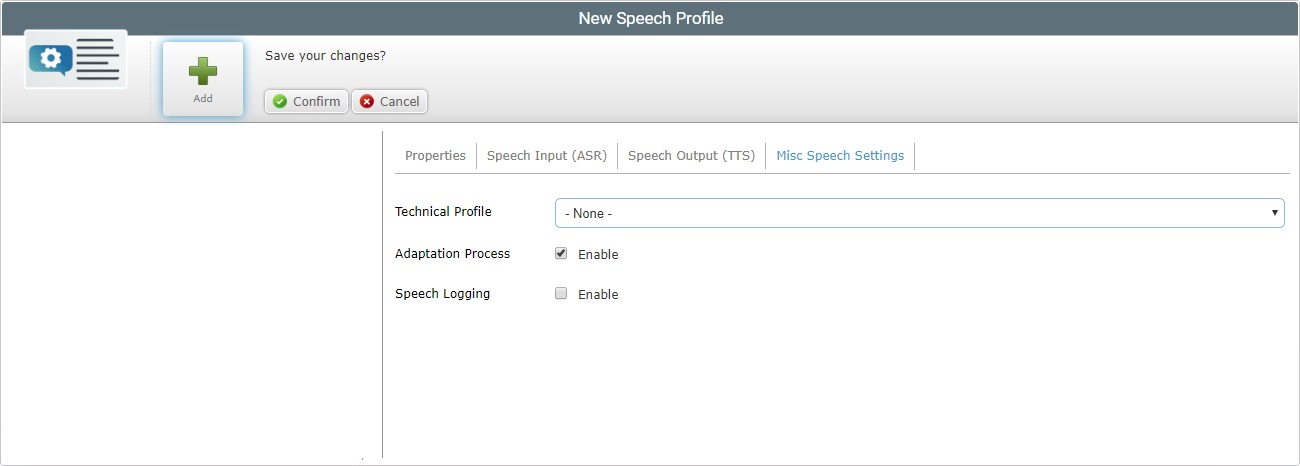Screen dimensions: 1300x466
Task: Cancel saving the changes
Action: 389,101
